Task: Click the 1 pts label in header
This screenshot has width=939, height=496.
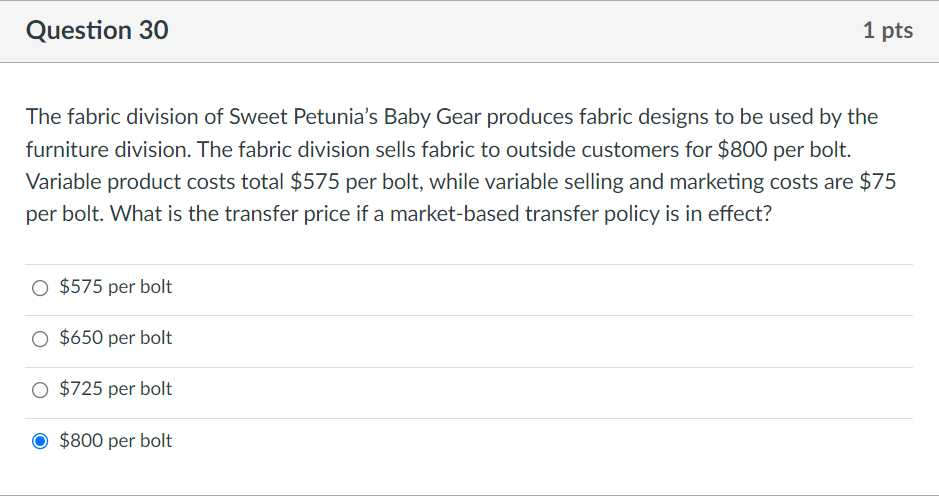Action: coord(887,31)
